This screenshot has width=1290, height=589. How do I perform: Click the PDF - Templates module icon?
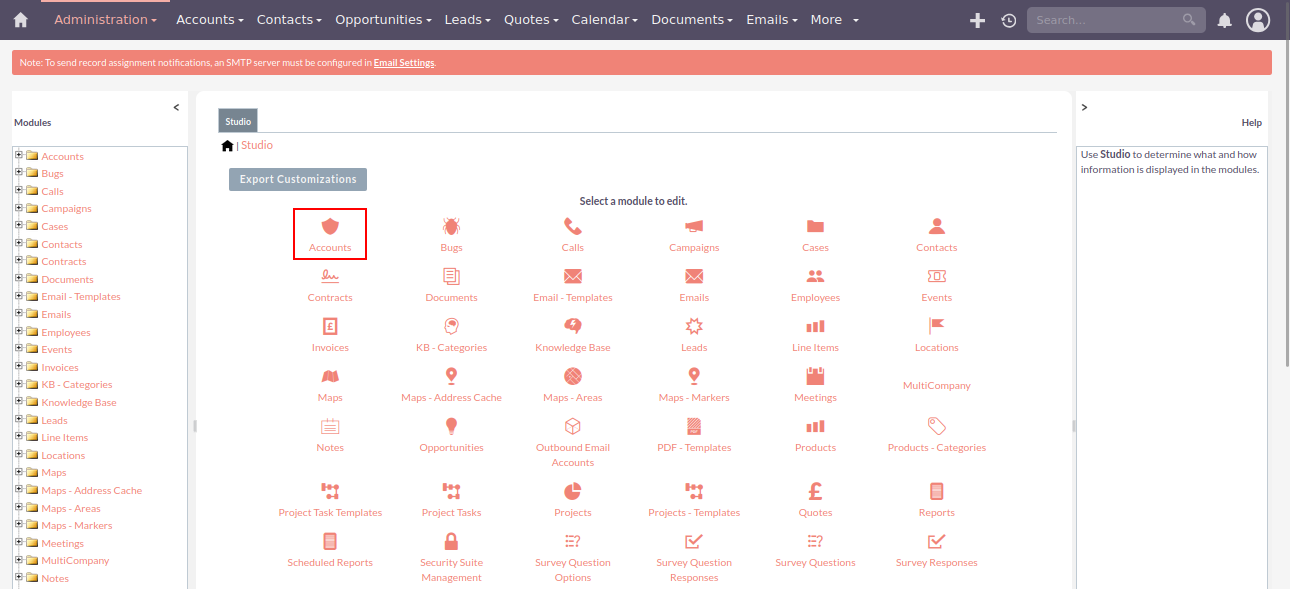click(694, 433)
